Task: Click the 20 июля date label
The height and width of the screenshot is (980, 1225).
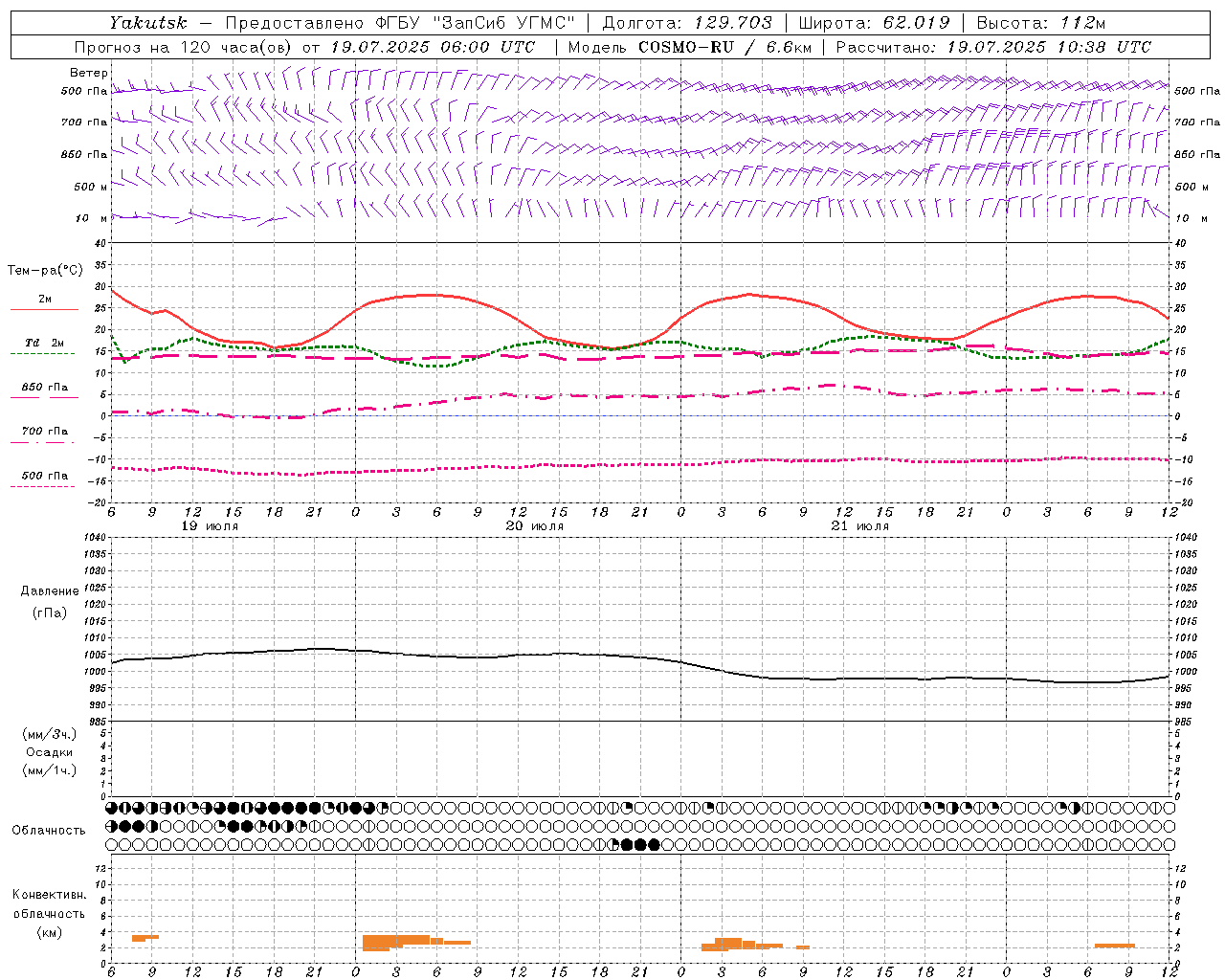Action: point(535,526)
